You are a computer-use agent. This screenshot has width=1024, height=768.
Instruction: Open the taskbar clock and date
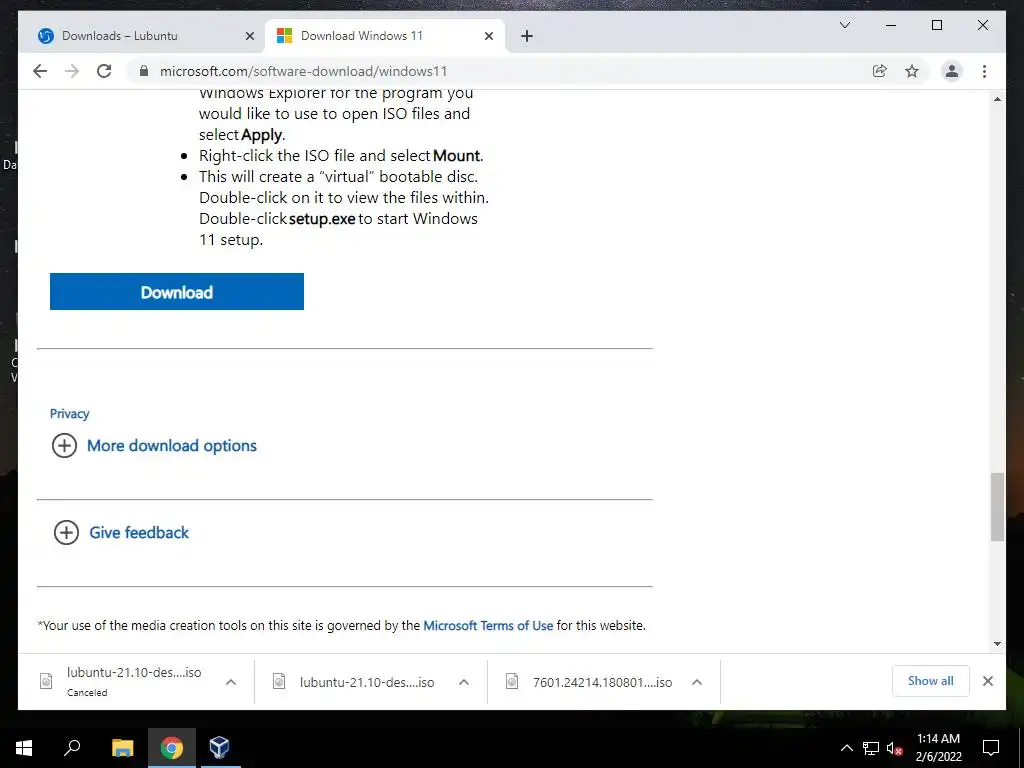(938, 748)
